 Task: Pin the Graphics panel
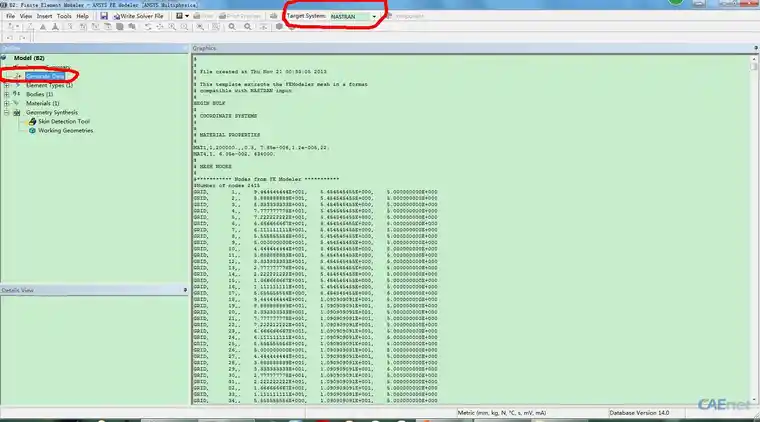pyautogui.click(x=756, y=48)
